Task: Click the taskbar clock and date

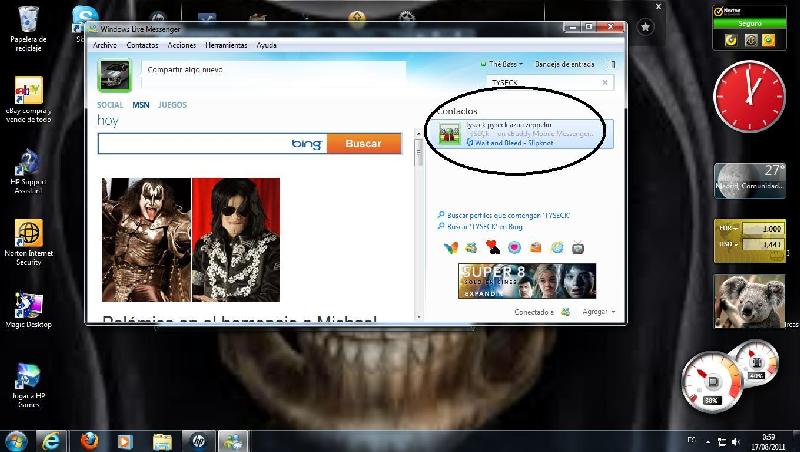Action: pos(768,442)
